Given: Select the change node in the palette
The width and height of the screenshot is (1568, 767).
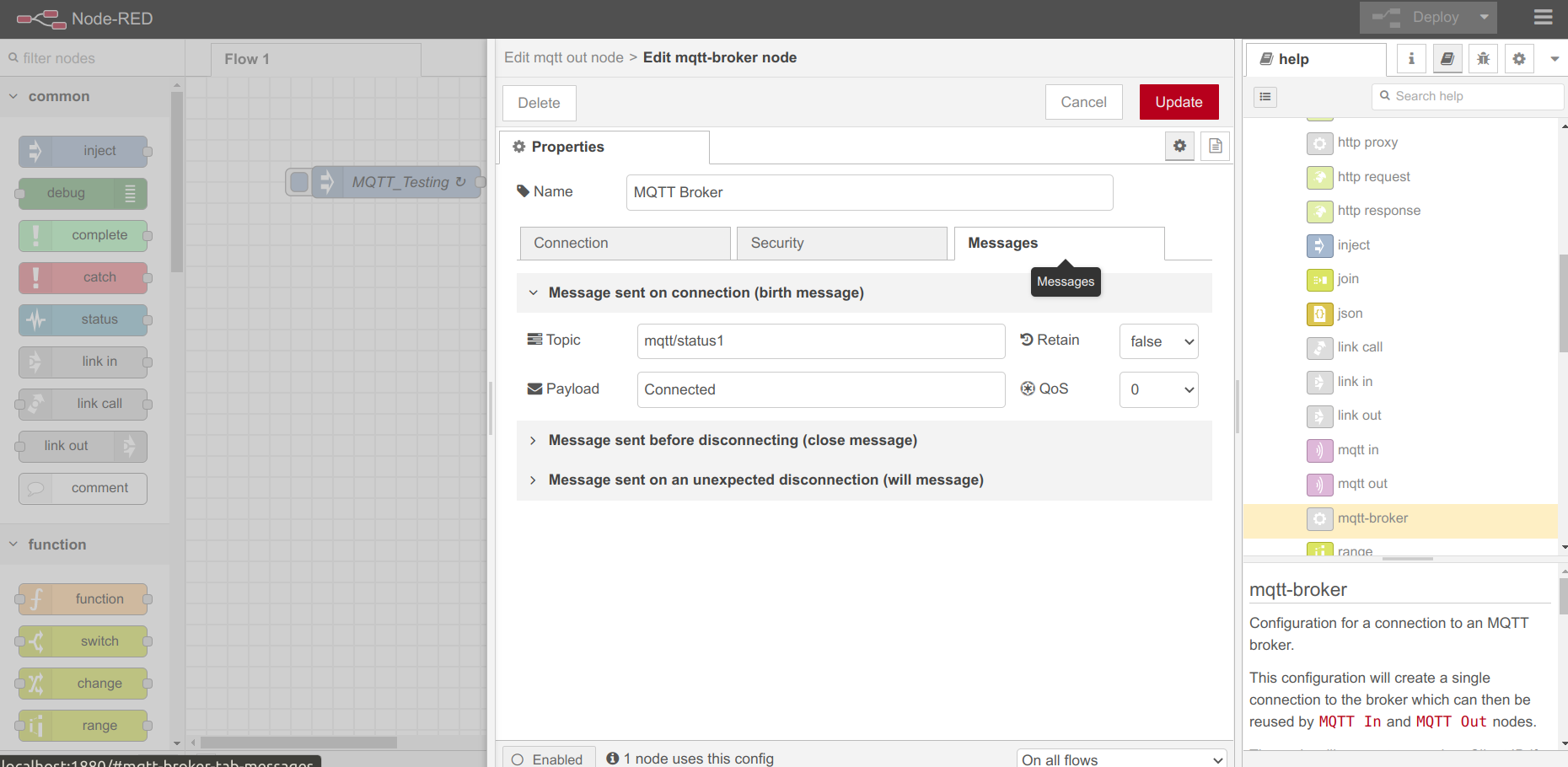Looking at the screenshot, I should tap(83, 684).
